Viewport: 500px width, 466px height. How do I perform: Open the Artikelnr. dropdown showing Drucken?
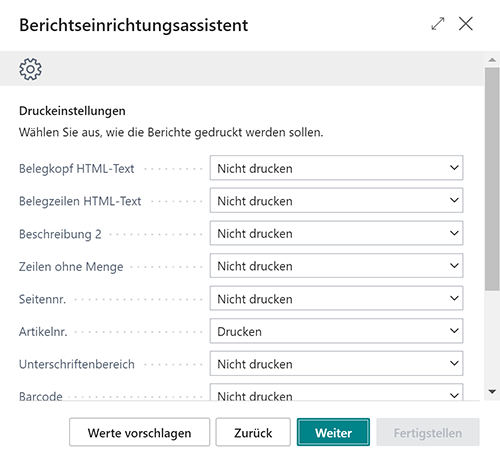[336, 331]
